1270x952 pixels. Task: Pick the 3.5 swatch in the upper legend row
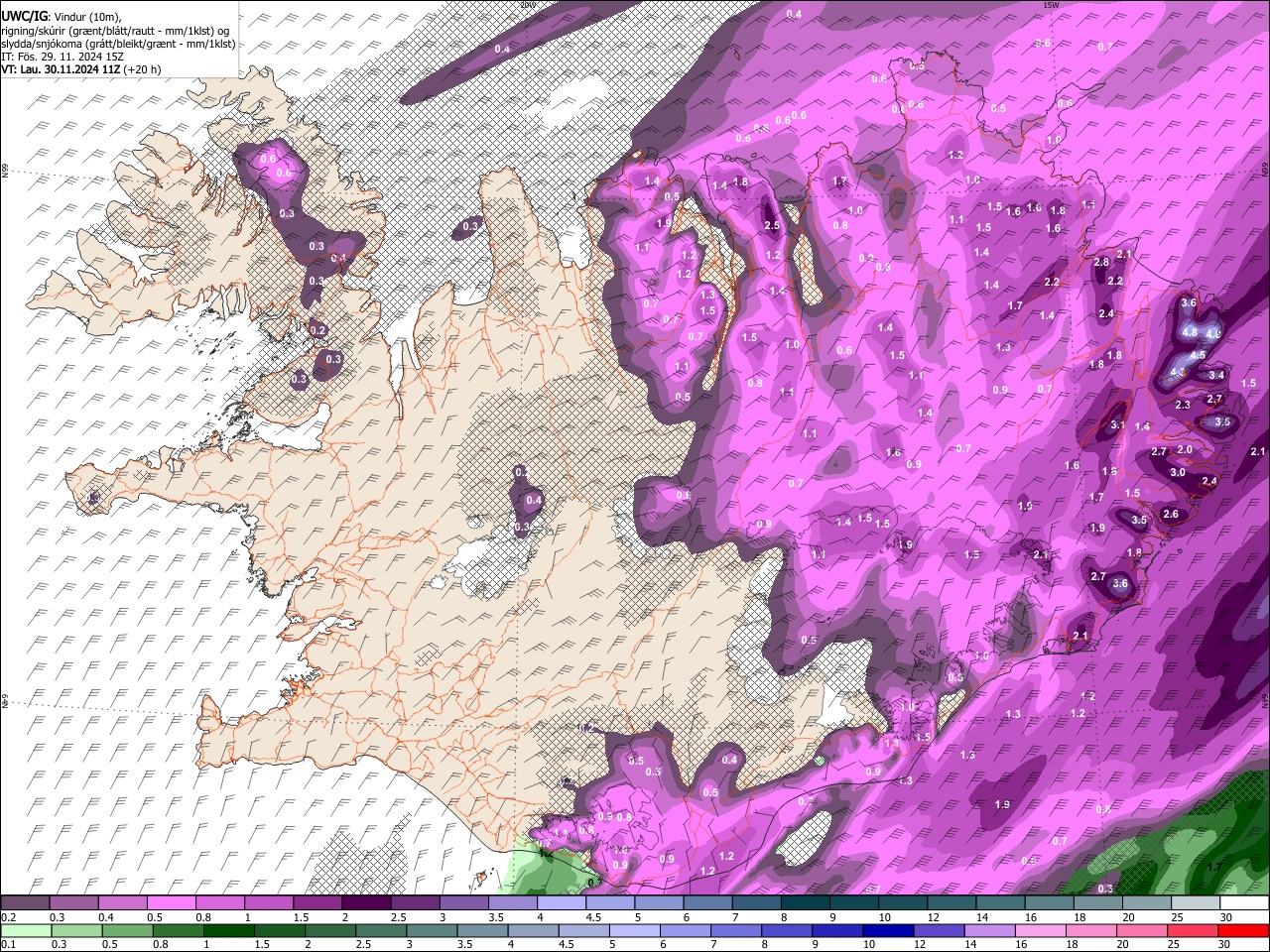pos(512,903)
